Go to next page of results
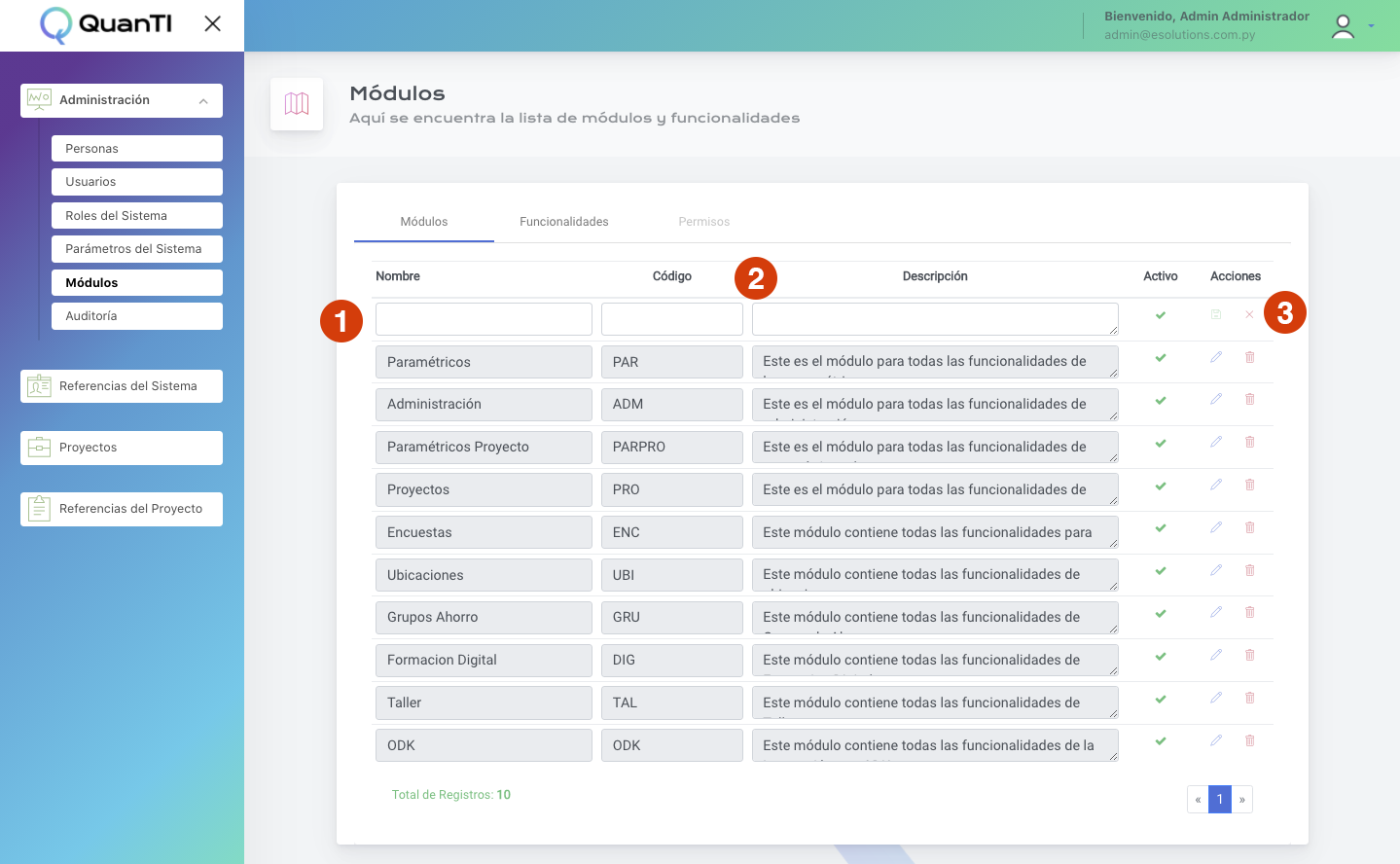 pyautogui.click(x=1242, y=799)
